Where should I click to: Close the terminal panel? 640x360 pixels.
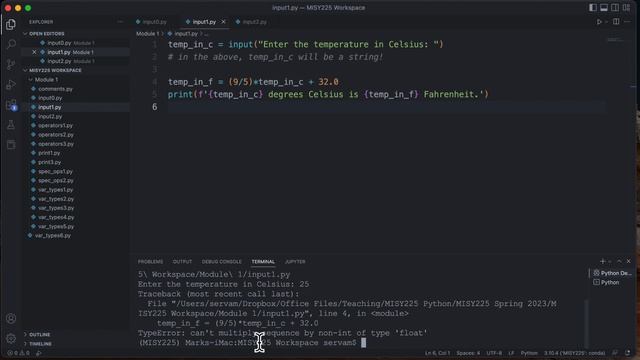pos(629,261)
